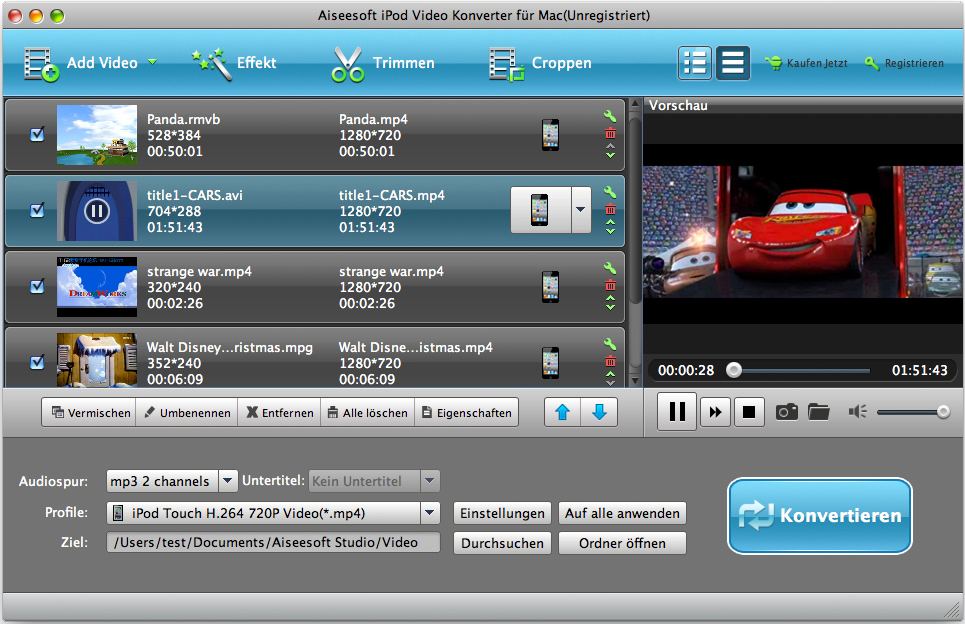Uncheck the Walt Disney mpg checkbox
This screenshot has width=965, height=624.
tap(38, 362)
